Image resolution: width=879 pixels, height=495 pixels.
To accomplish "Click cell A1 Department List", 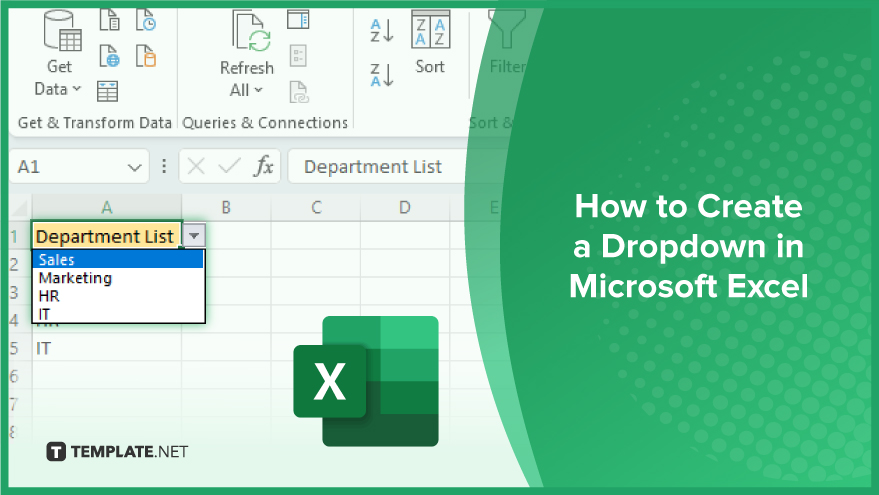I will [x=107, y=236].
